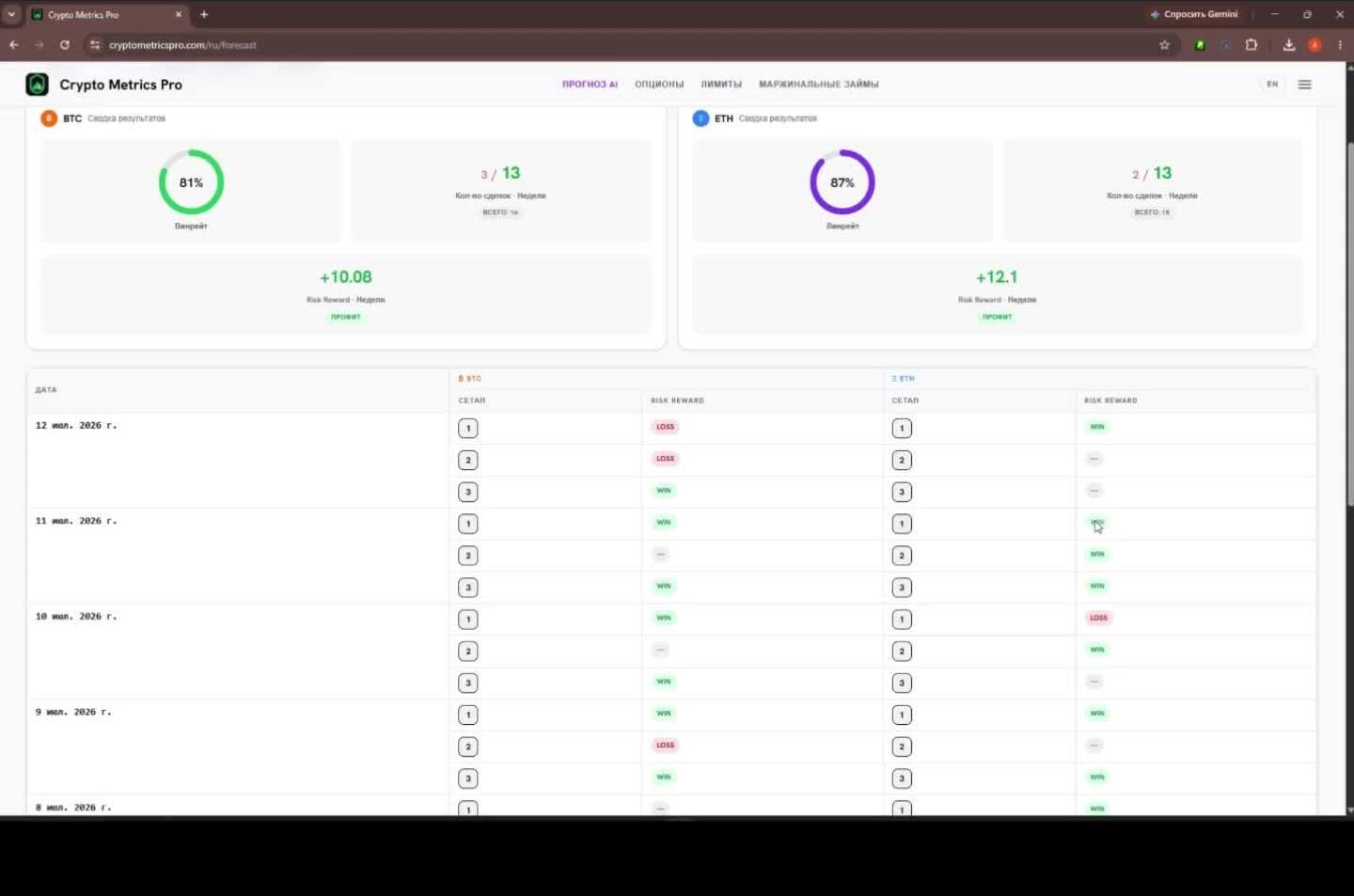The image size is (1354, 896).
Task: Show browser downloads
Action: [1289, 44]
